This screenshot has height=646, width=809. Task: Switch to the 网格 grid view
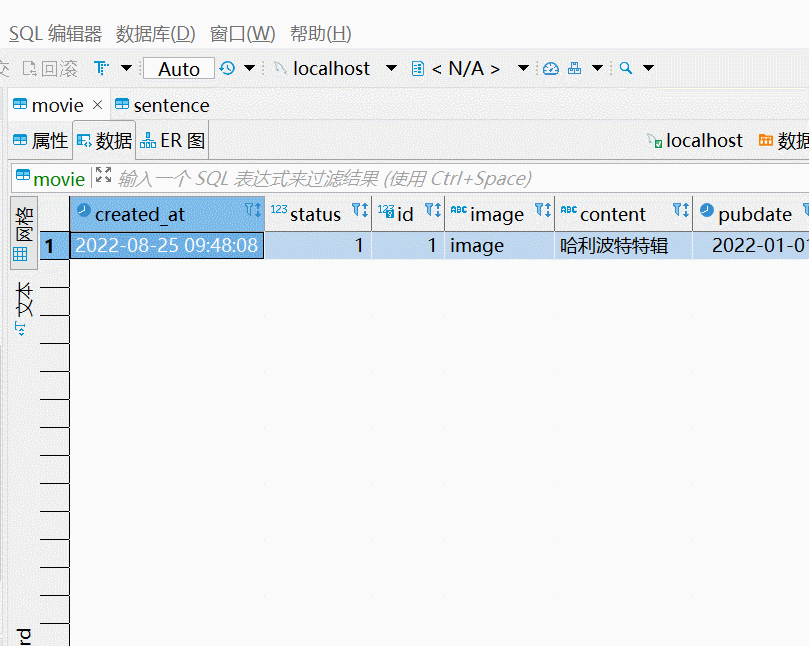click(x=24, y=233)
